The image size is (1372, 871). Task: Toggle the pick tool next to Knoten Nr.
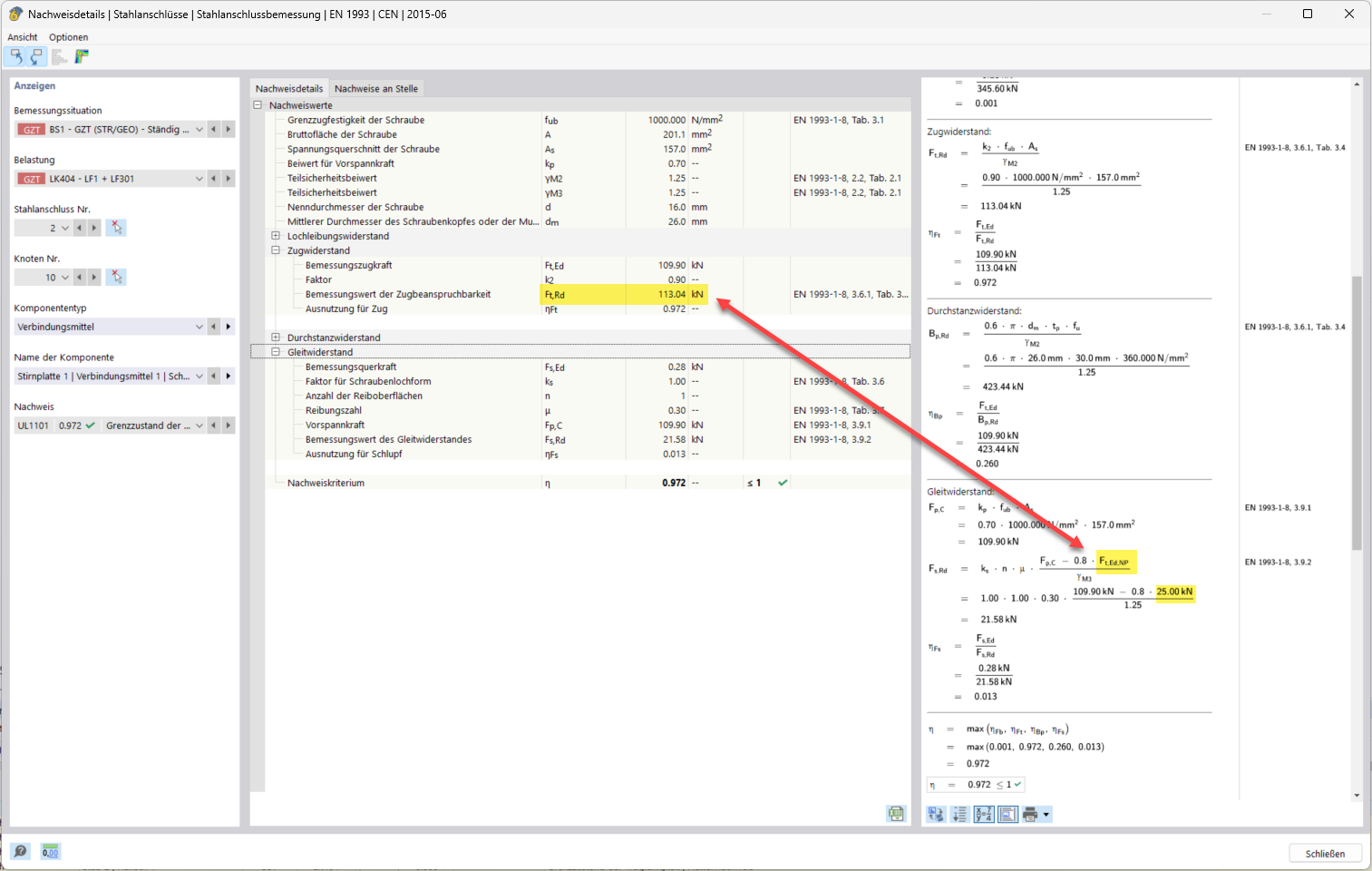116,277
